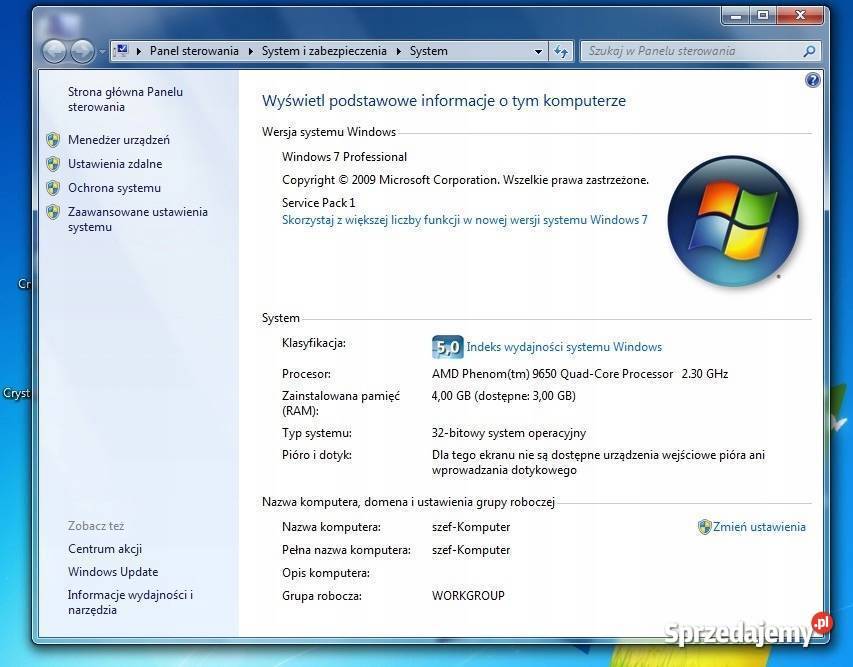Click the refresh icon beside address bar
Viewport: 853px width, 667px height.
point(561,51)
